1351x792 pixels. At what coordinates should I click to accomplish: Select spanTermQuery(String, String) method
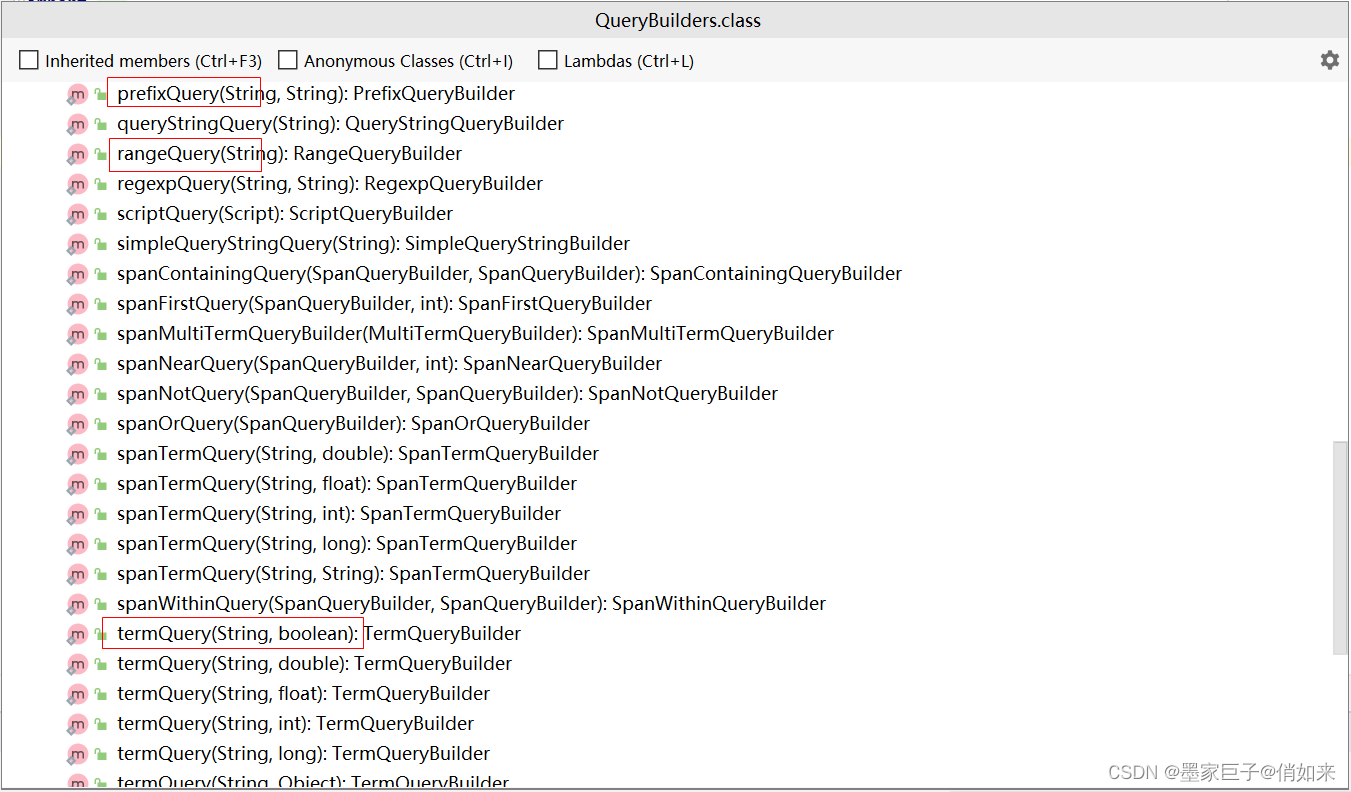coord(353,574)
